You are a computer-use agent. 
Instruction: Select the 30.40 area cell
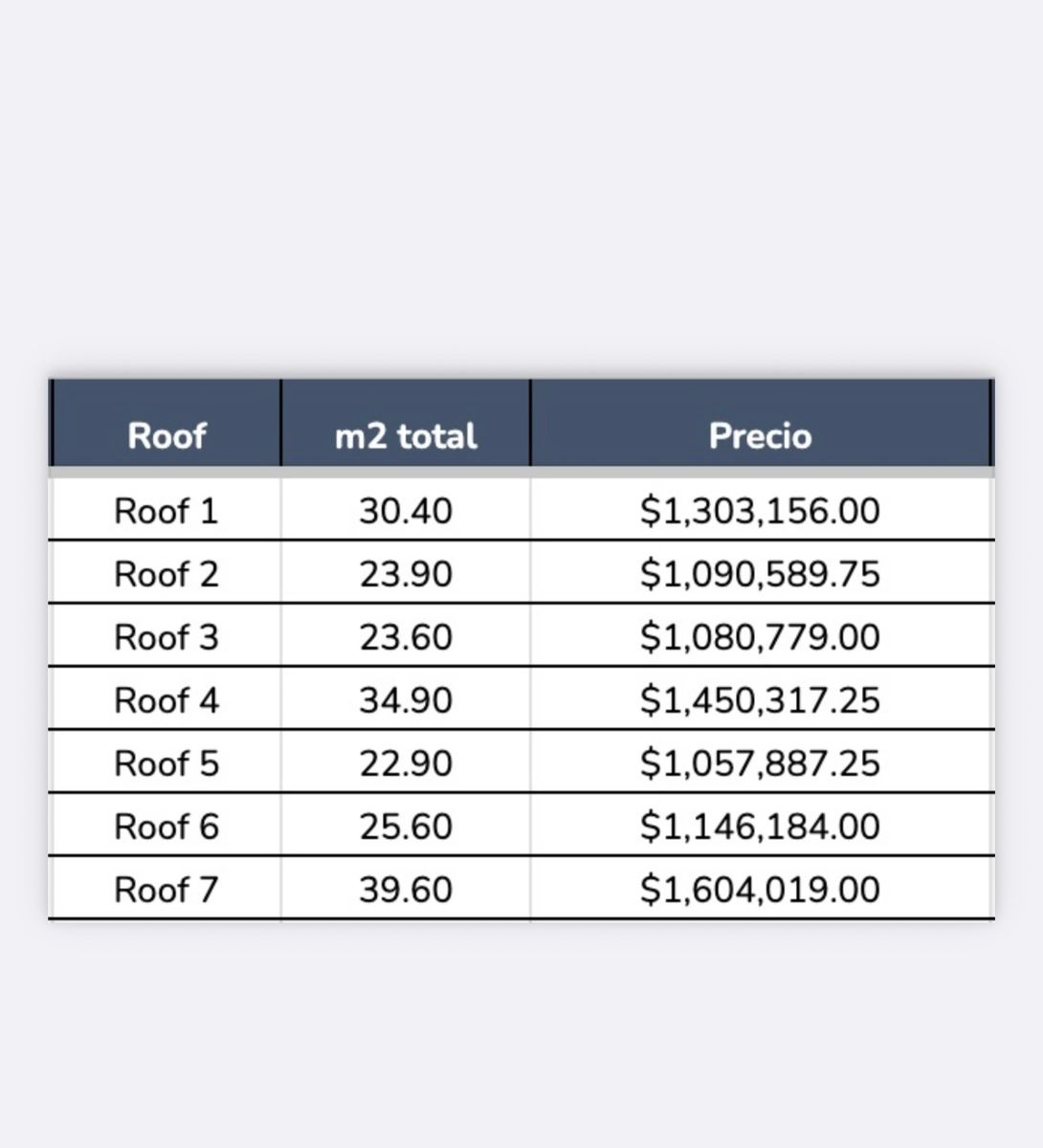(406, 511)
